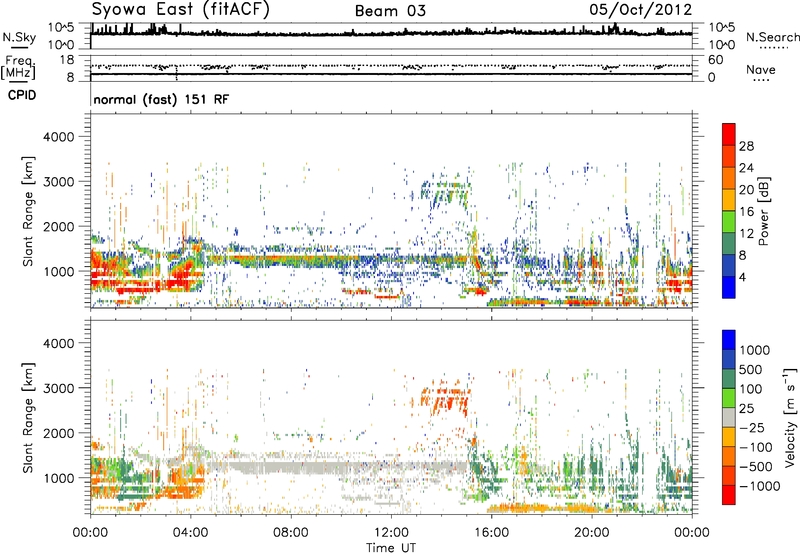Click the blue bottom segment of the power colorbar
Viewport: 800px width, 554px height.
(x=729, y=287)
